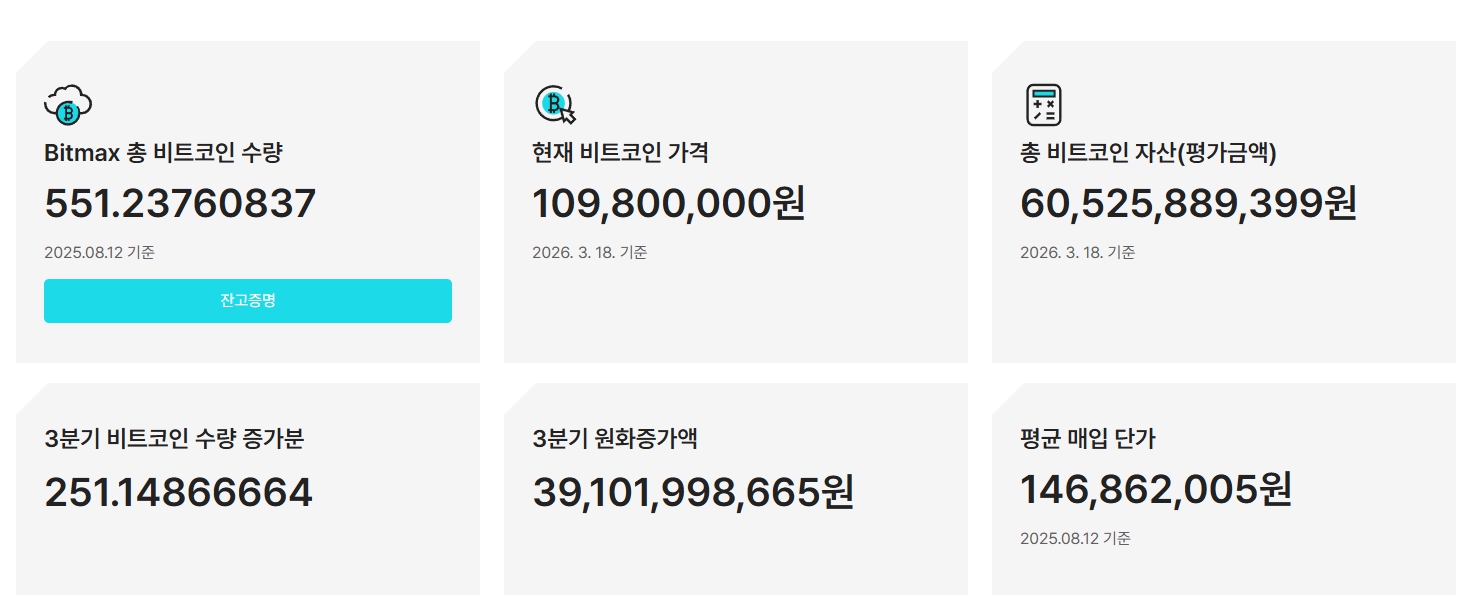Click the 551.23760837 total Bitcoin value

click(180, 204)
